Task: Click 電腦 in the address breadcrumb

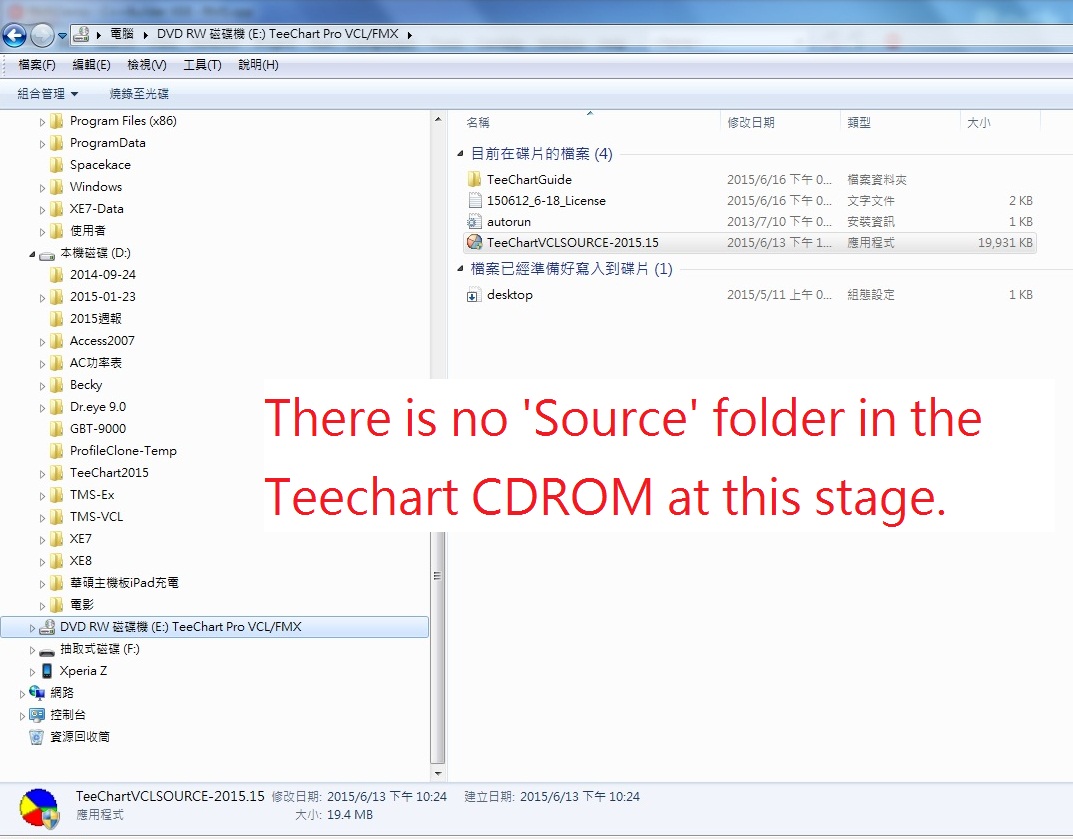Action: [x=122, y=34]
